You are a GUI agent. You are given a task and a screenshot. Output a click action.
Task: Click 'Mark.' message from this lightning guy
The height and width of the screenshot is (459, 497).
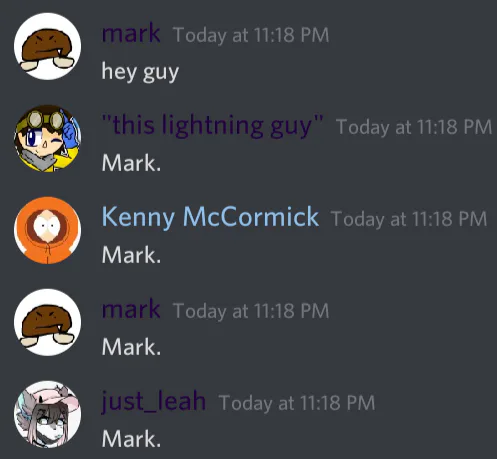click(x=131, y=163)
